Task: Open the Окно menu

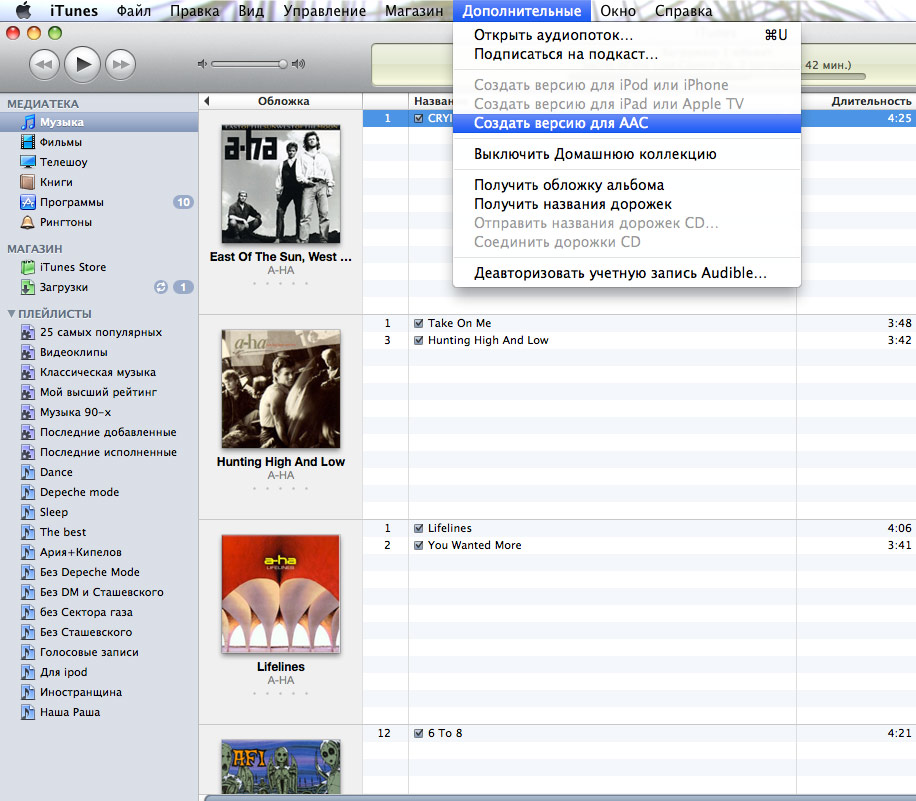Action: [618, 11]
